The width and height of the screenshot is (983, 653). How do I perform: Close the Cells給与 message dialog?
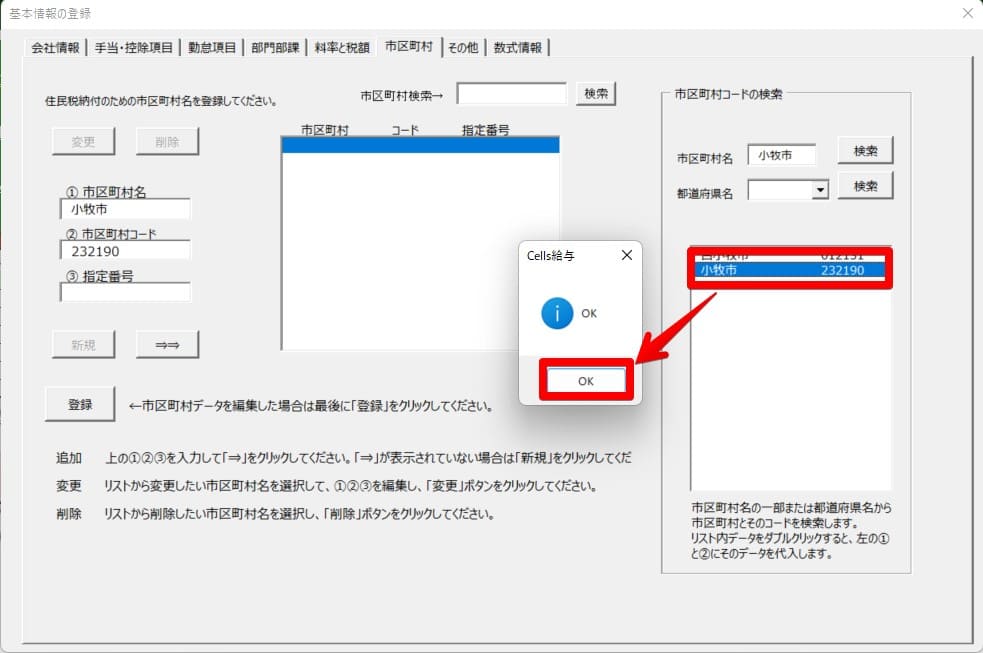click(626, 255)
